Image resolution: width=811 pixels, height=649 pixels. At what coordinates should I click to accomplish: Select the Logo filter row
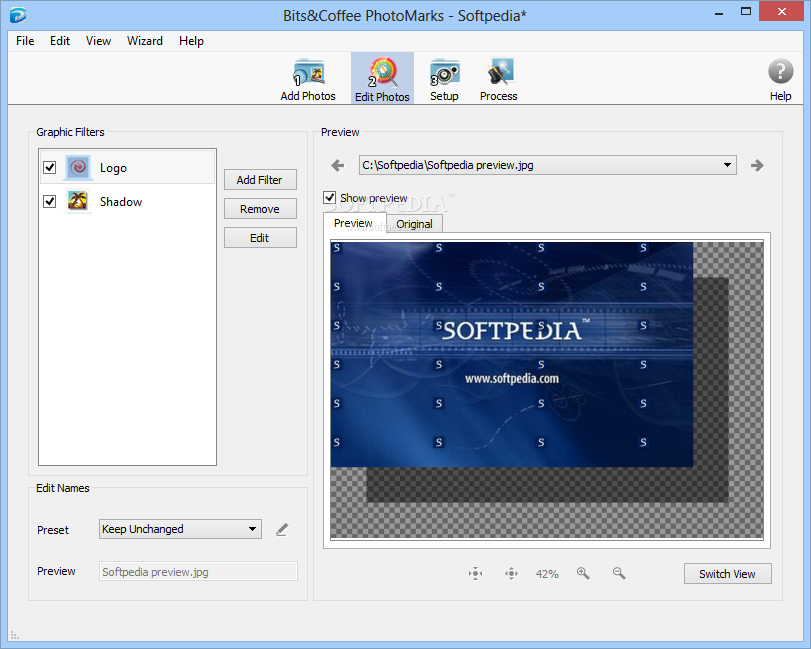127,167
